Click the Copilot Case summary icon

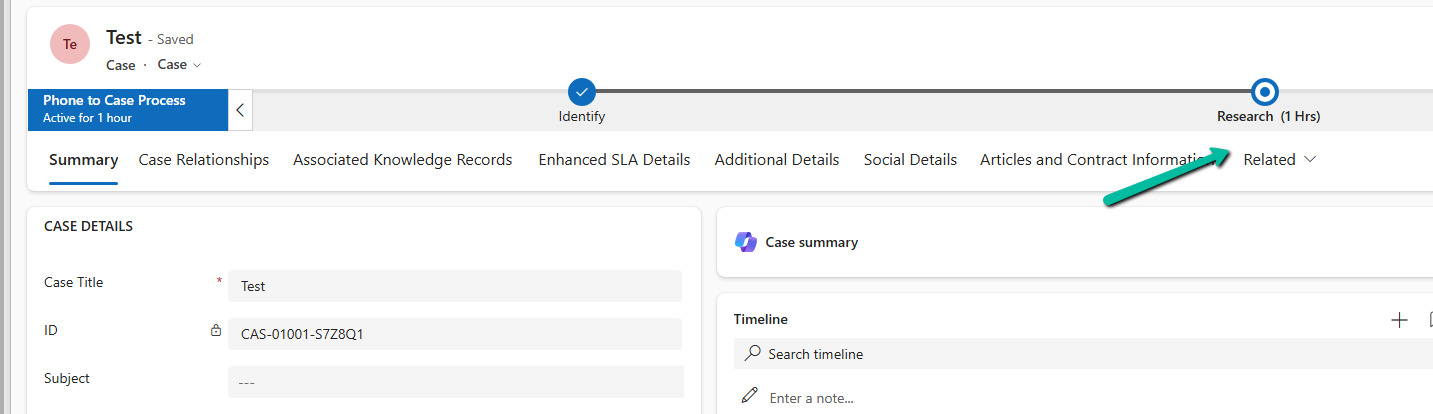pos(745,242)
